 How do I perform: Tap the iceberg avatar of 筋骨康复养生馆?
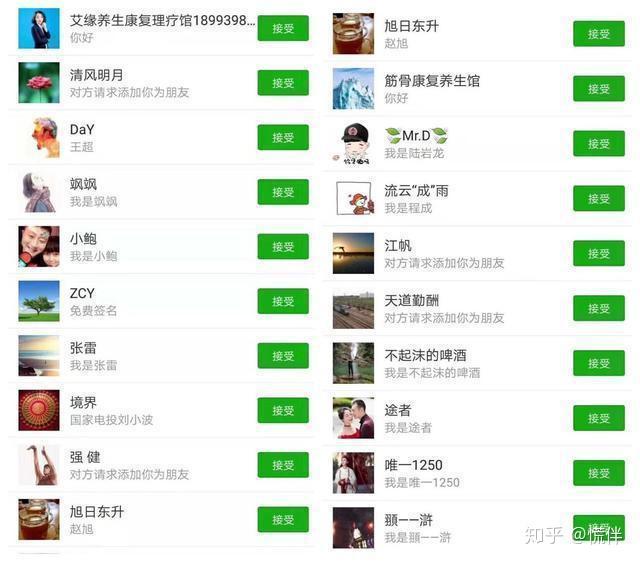(353, 89)
